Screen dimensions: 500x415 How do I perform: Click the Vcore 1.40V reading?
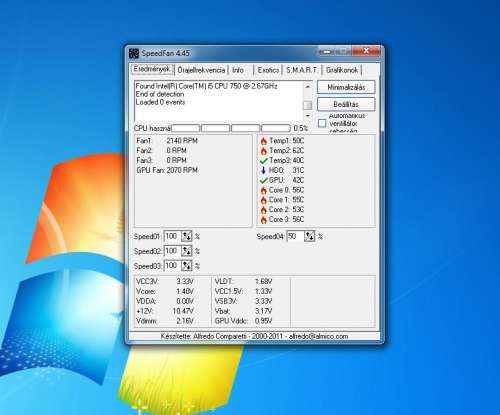coord(165,292)
